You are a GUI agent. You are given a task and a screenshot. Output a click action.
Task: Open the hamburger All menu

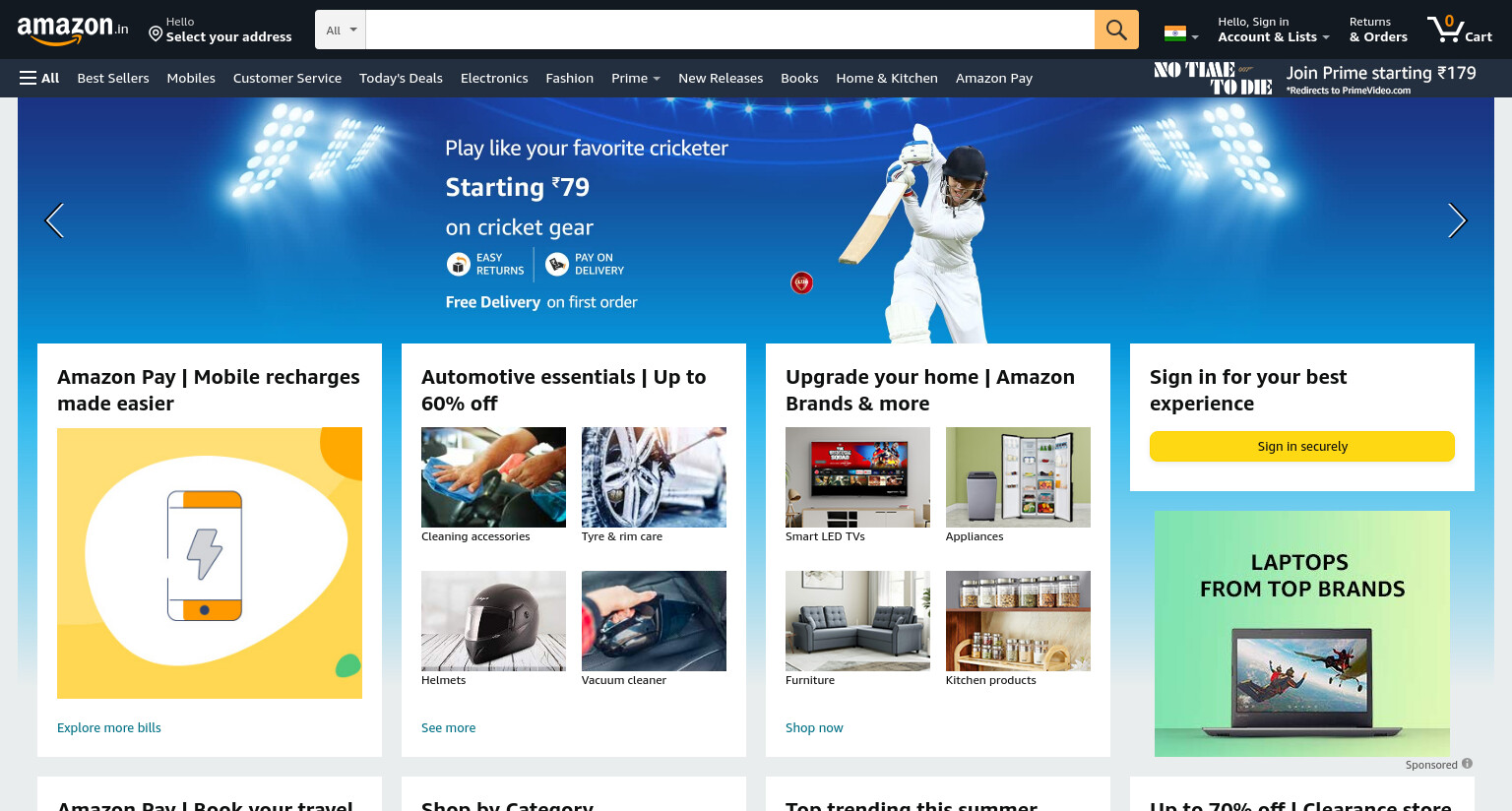pos(39,78)
